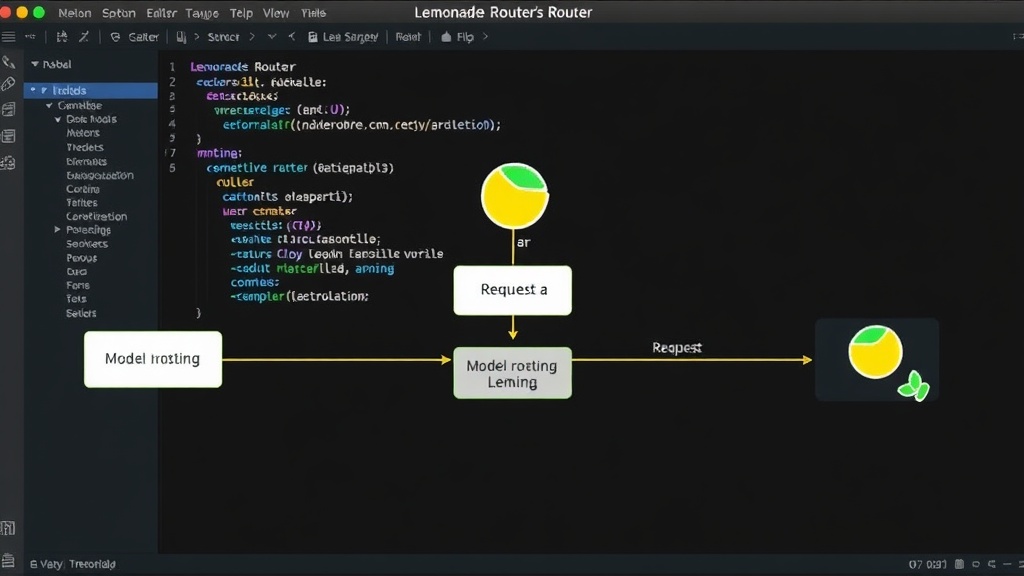Select the gray 'Model rosting Leming' box

coord(513,373)
